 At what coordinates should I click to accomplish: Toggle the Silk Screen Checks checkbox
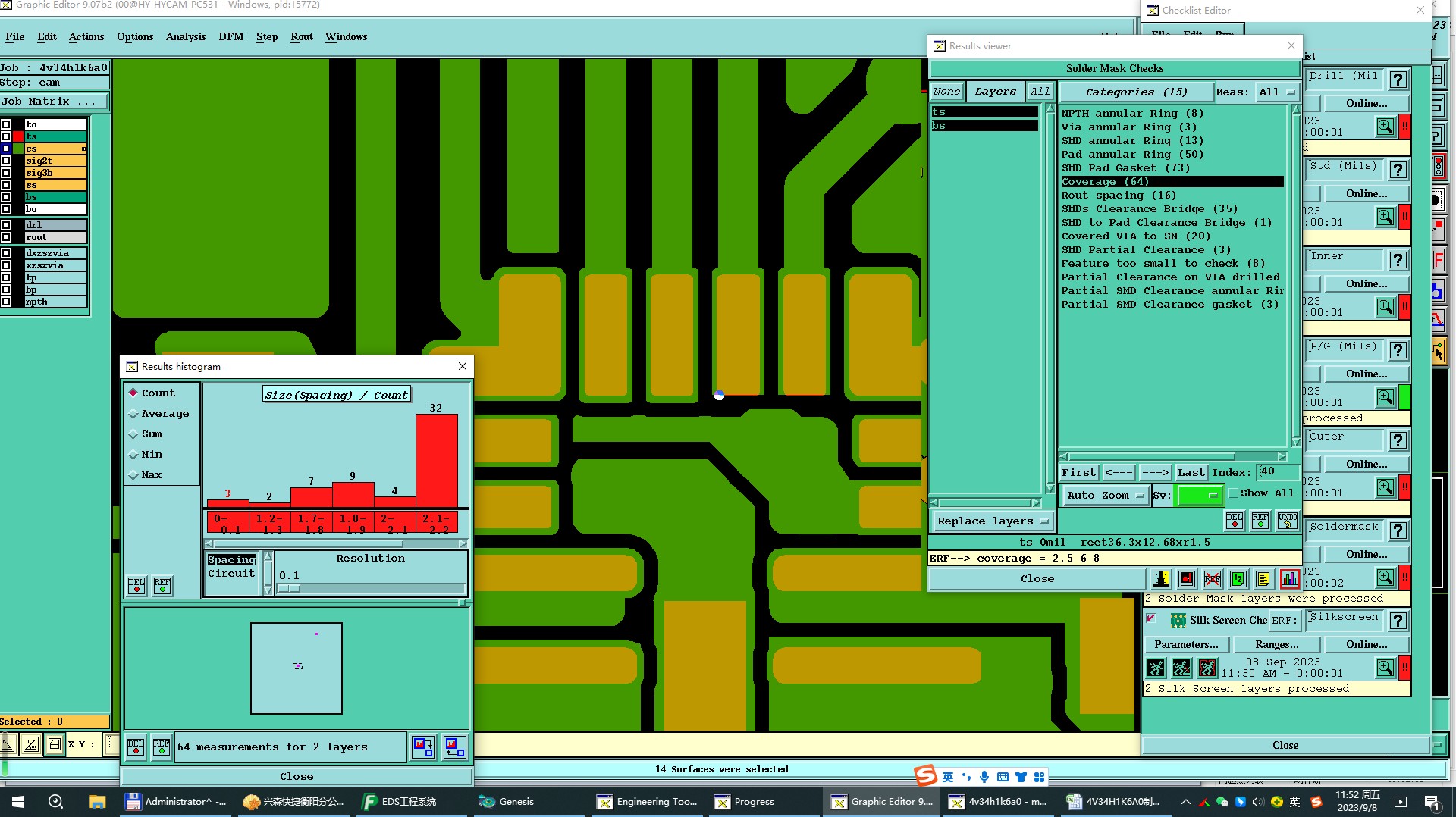pos(1150,619)
